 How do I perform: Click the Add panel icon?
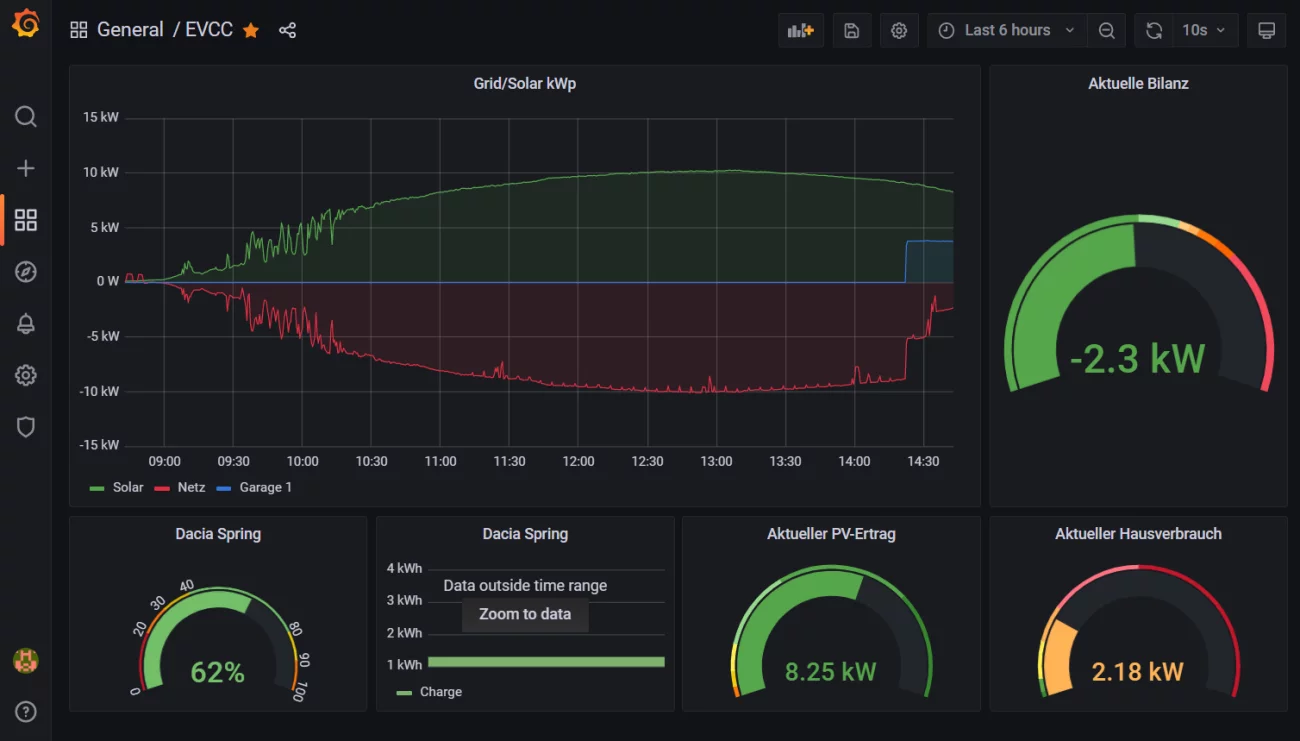tap(800, 30)
